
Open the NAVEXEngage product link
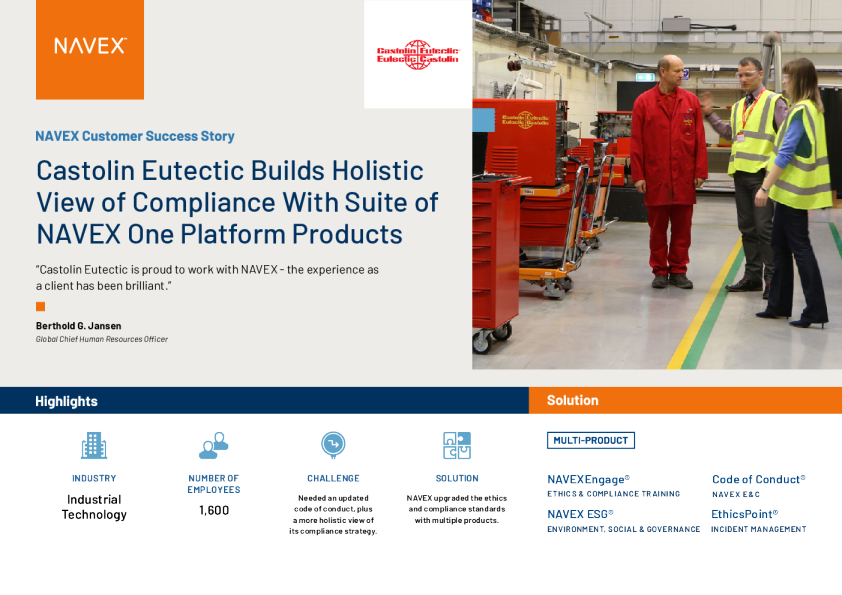(x=588, y=479)
